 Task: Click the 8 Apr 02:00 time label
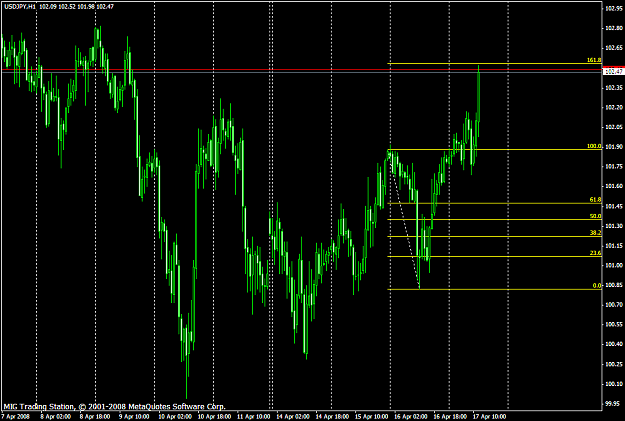55,417
